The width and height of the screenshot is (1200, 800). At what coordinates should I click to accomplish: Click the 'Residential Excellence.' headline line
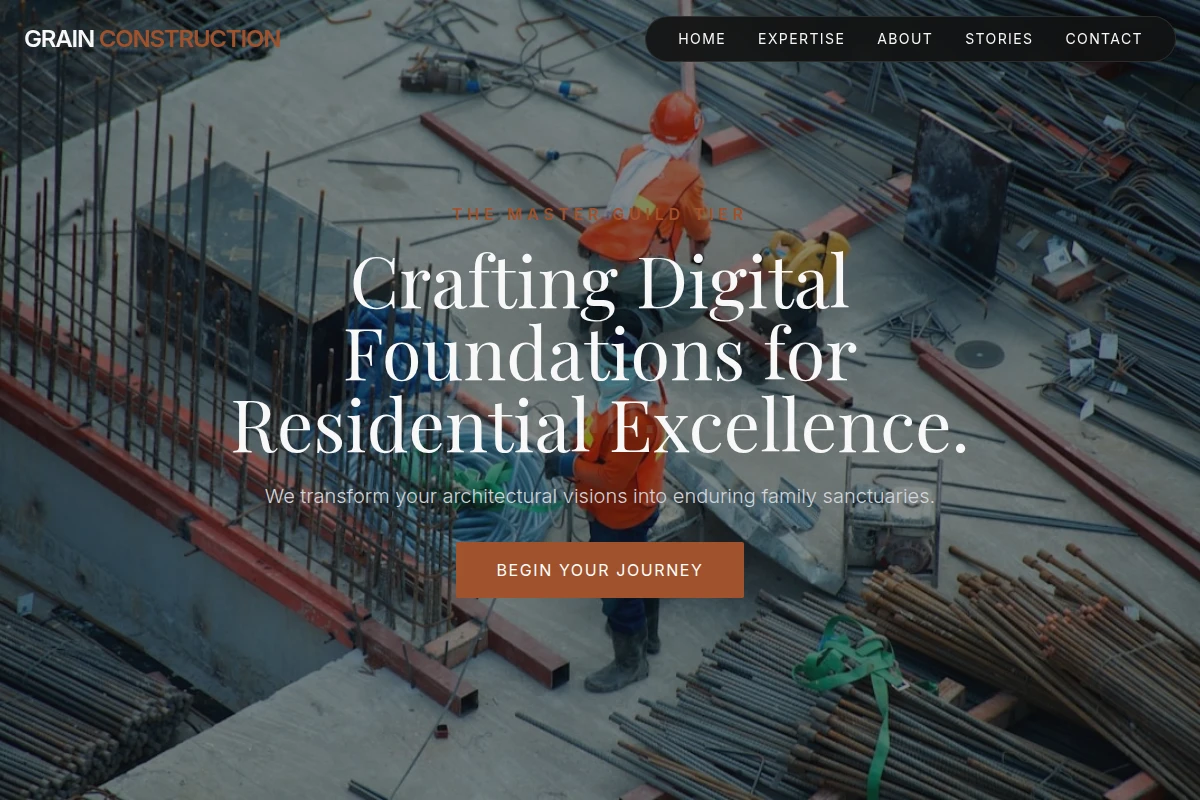click(600, 425)
